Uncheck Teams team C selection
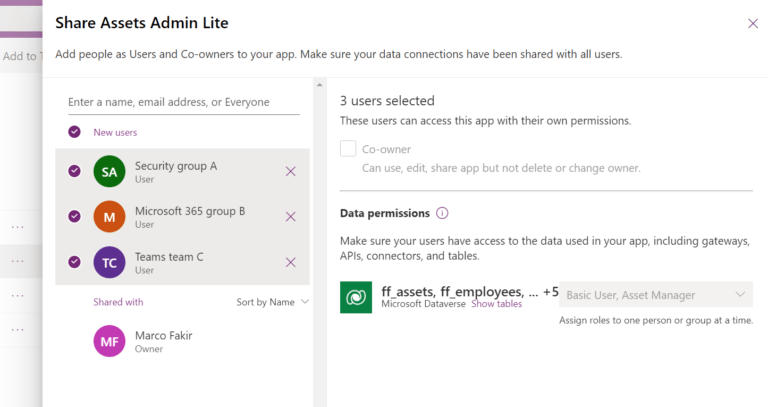Screen dimensions: 768x407 [74, 262]
